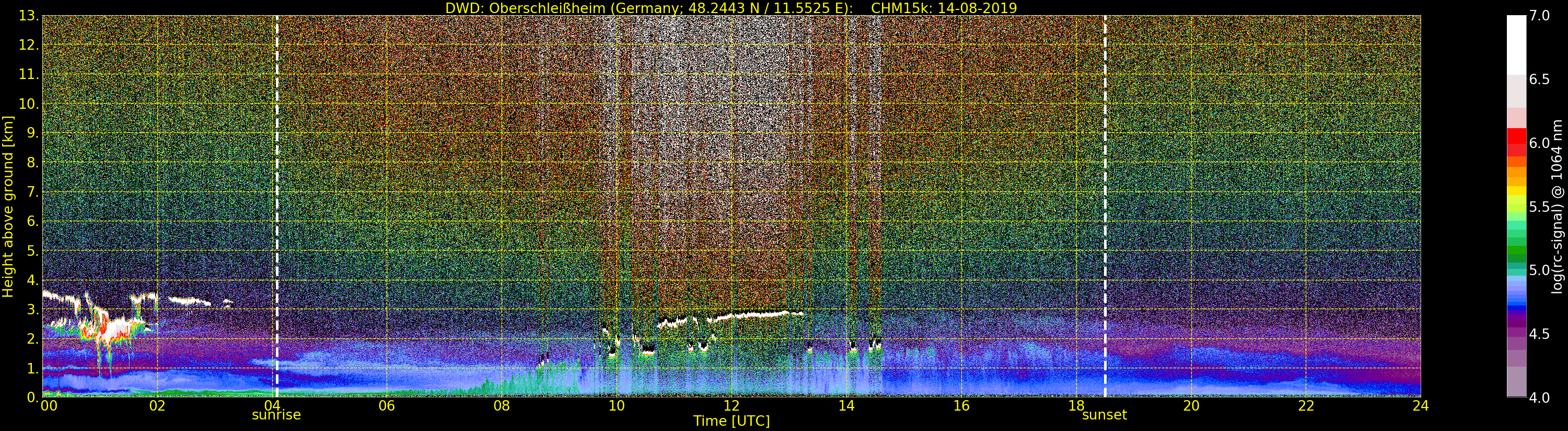Click the 'CHM15k: 14-08-2019' date in the title
The width and height of the screenshot is (1568, 431).
click(944, 8)
